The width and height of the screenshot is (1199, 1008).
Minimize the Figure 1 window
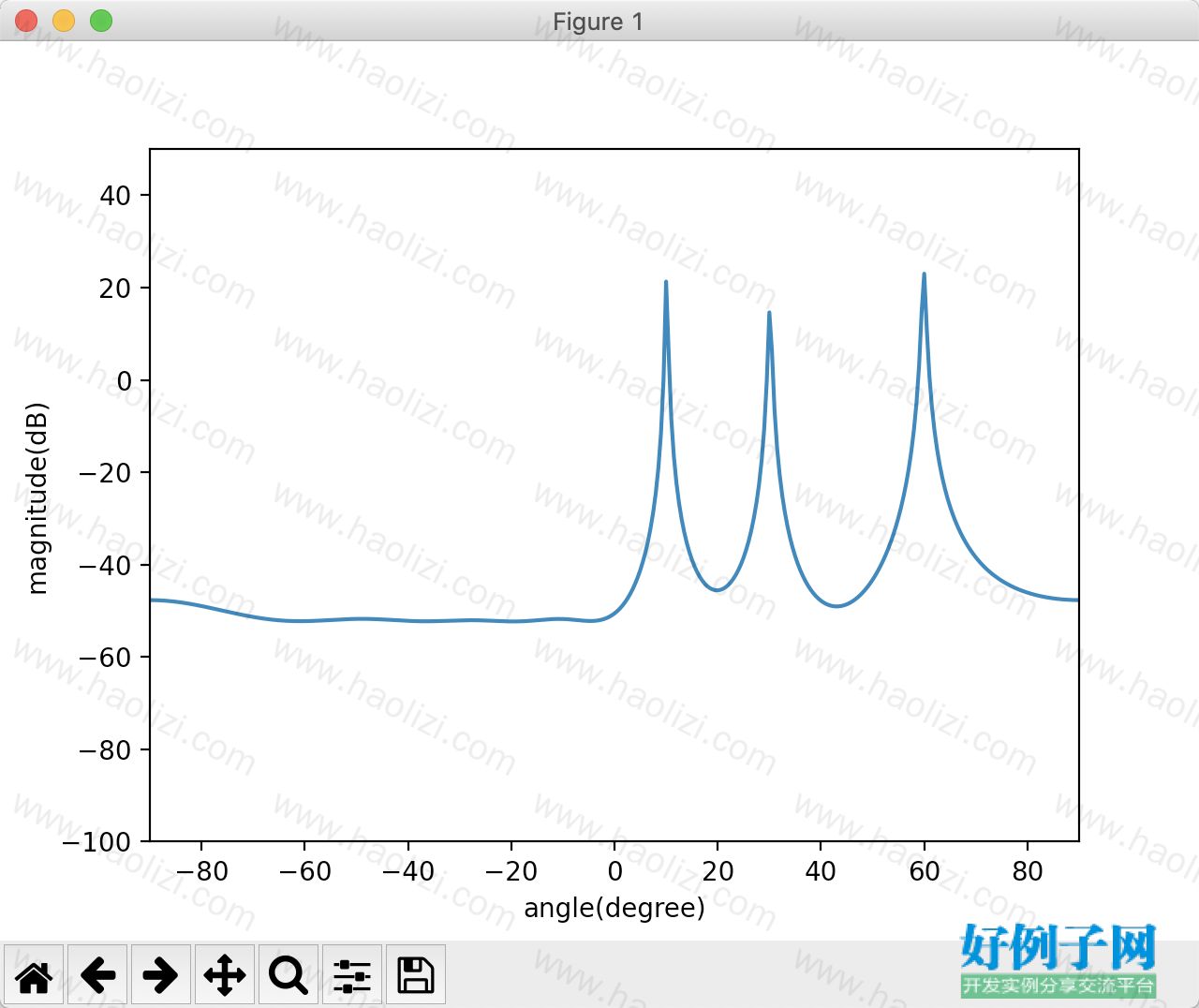[x=64, y=21]
